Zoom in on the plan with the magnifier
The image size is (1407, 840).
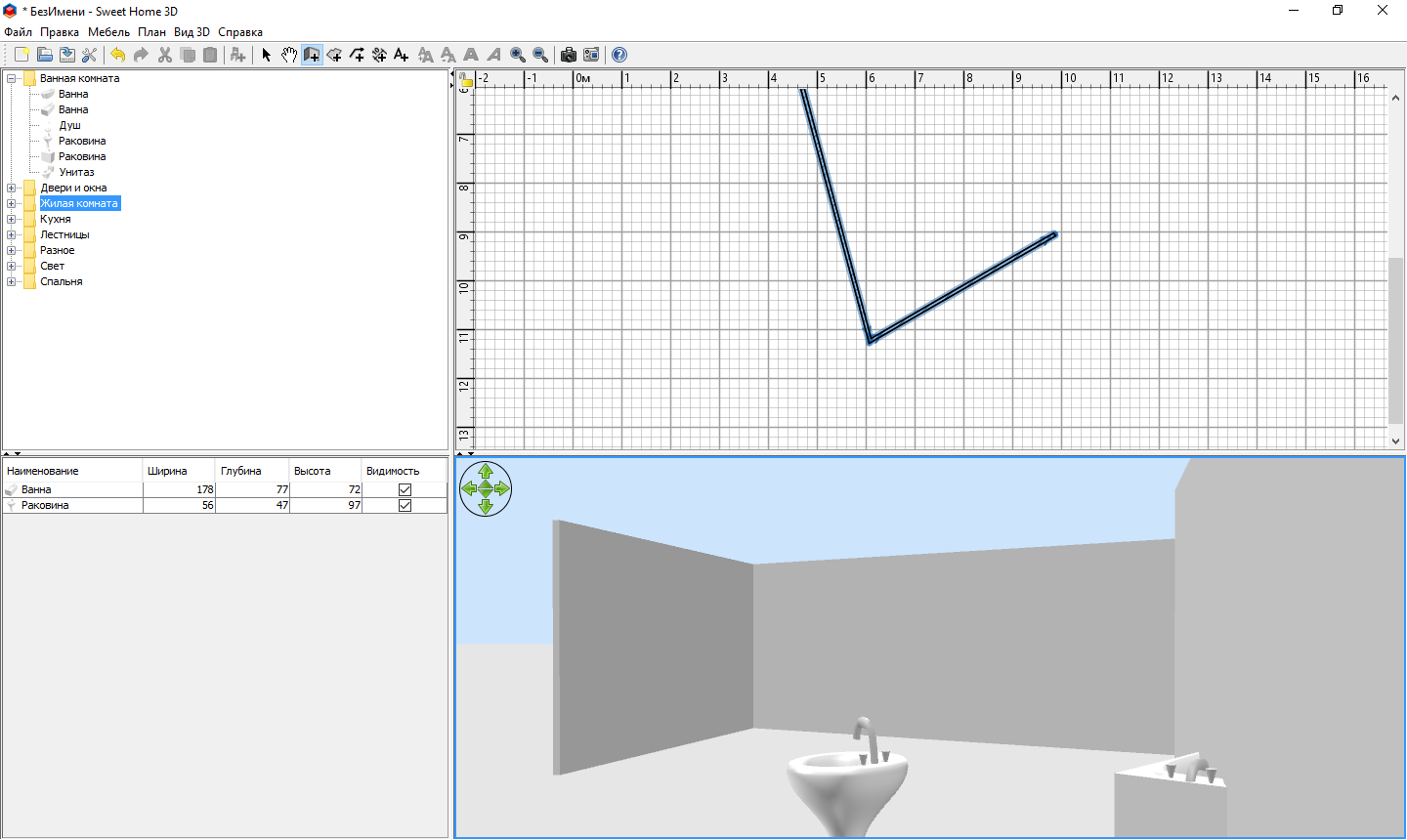[x=518, y=55]
